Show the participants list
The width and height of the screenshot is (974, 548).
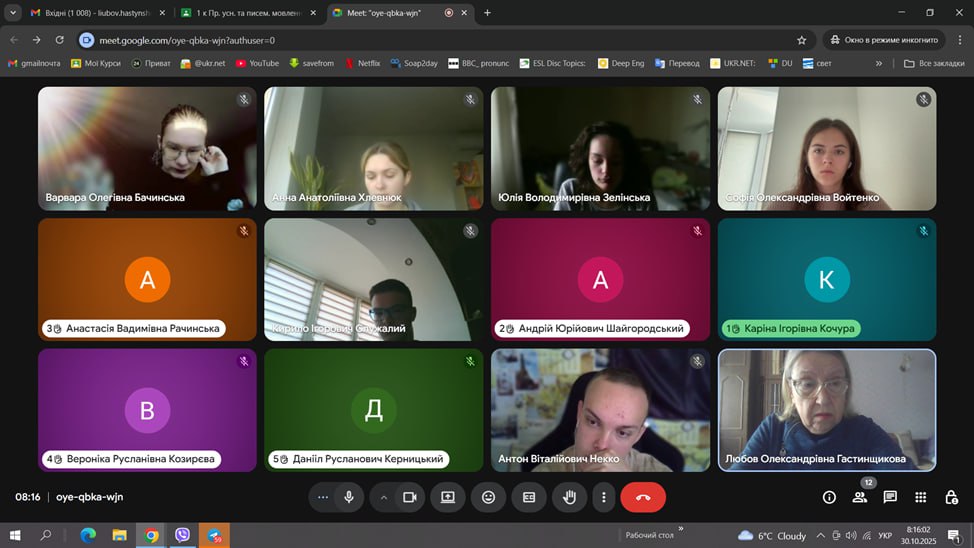click(859, 497)
